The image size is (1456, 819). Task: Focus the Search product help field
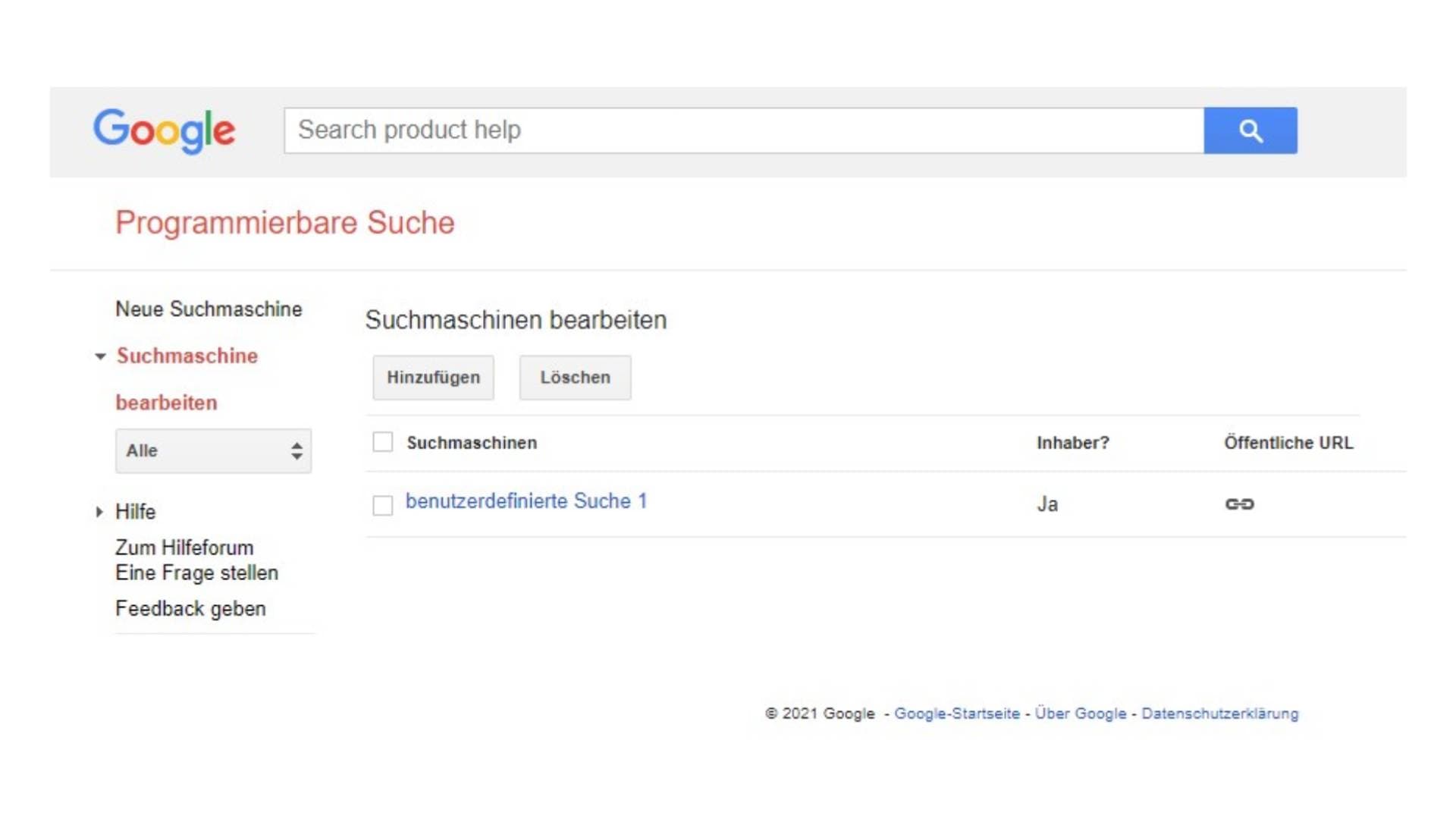tap(744, 130)
